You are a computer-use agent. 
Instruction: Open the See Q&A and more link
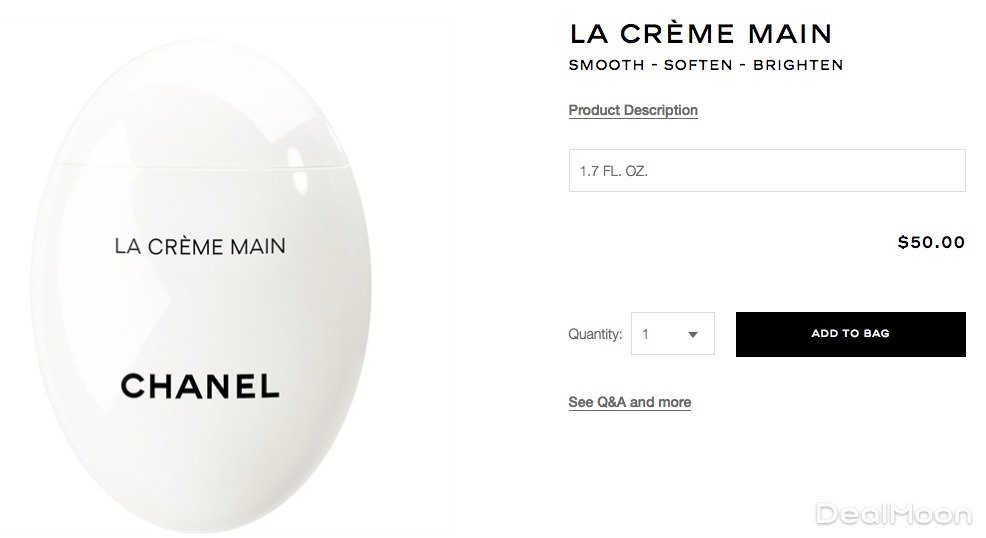pos(629,402)
